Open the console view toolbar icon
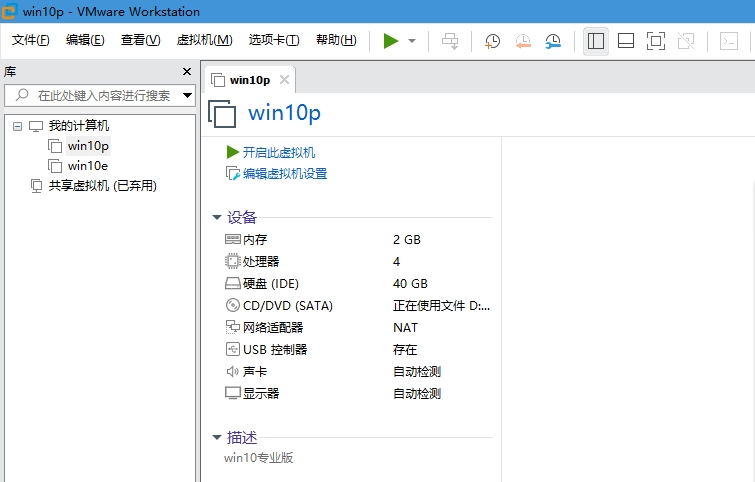The height and width of the screenshot is (482, 755). point(729,41)
